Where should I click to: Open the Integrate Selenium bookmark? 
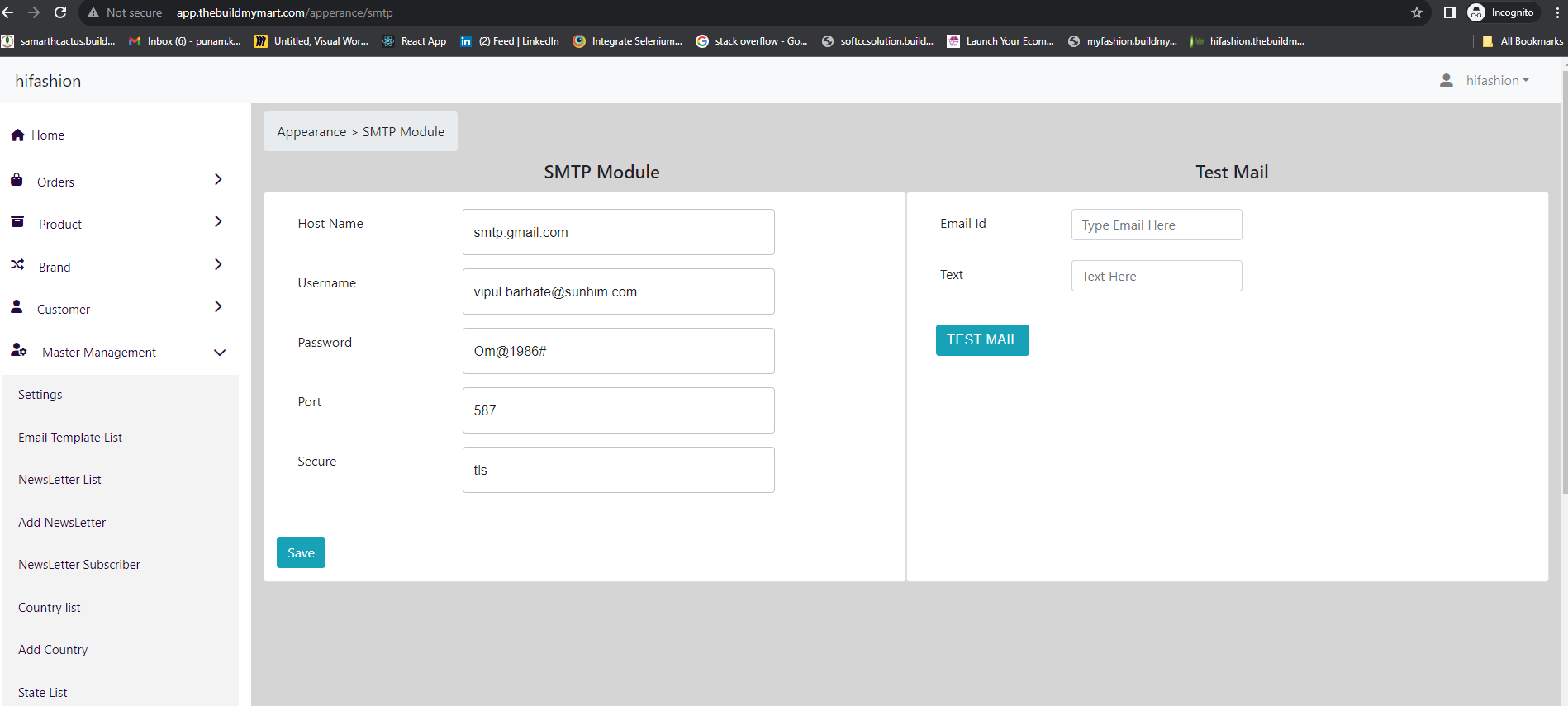(x=628, y=41)
